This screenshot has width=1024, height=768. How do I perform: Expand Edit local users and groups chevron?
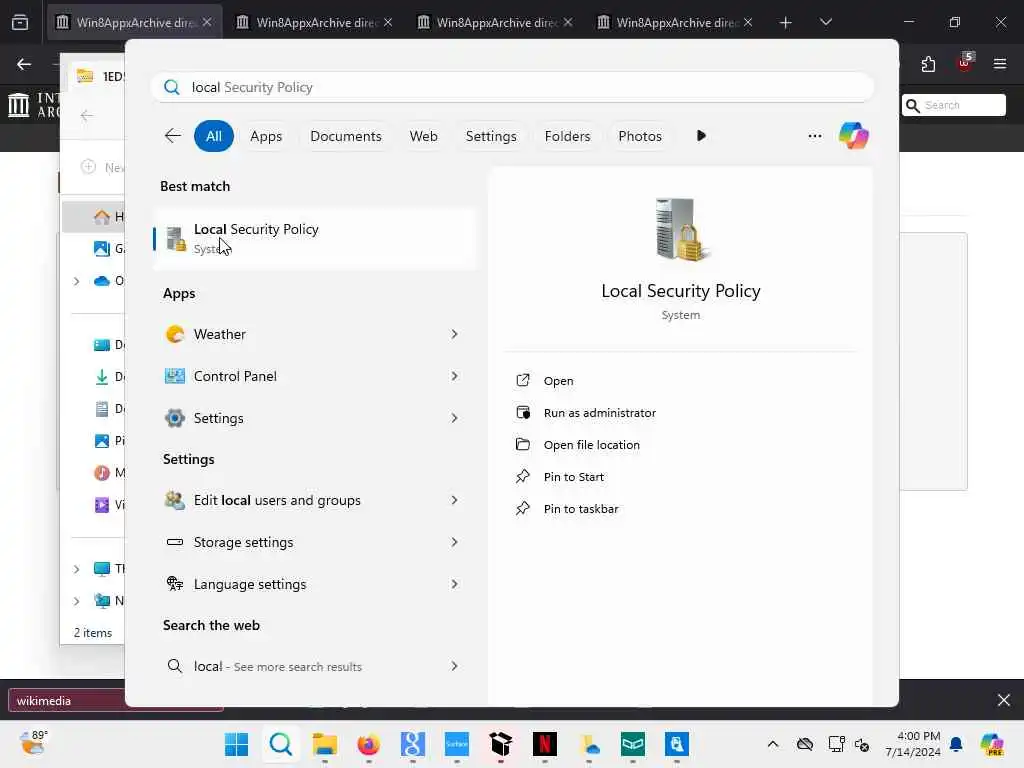coord(455,500)
